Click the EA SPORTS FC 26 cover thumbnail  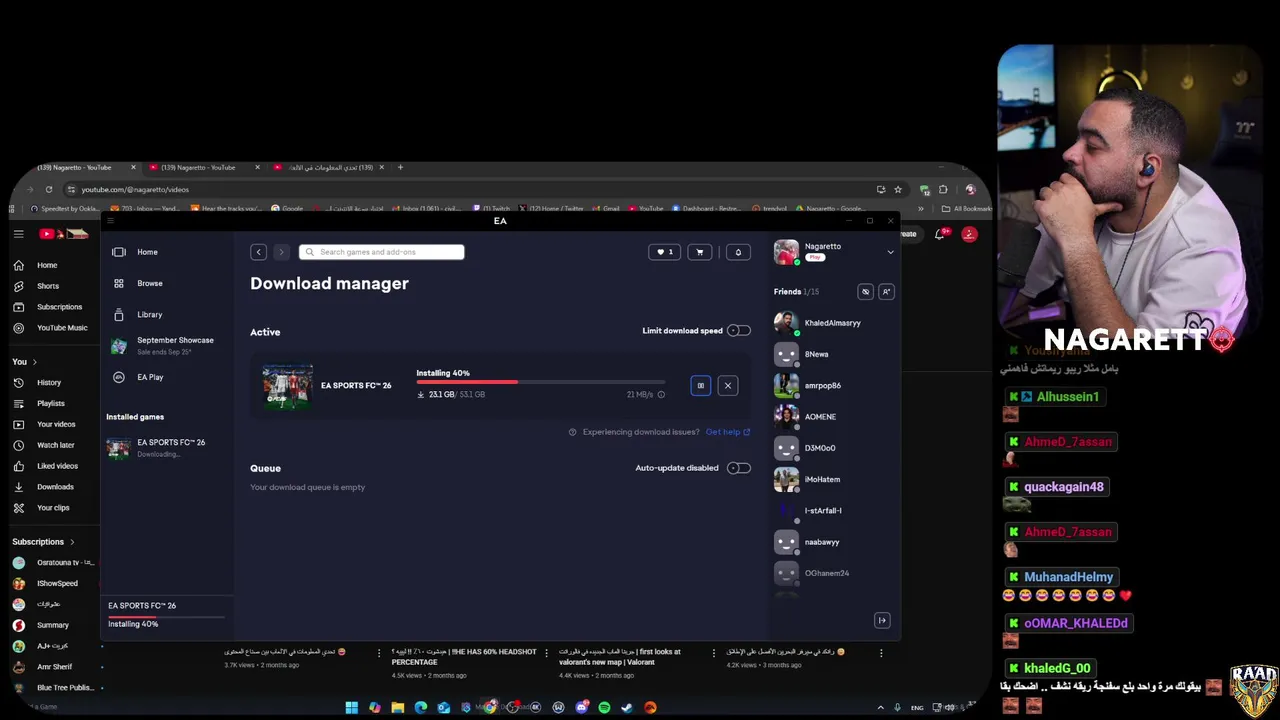(x=287, y=387)
